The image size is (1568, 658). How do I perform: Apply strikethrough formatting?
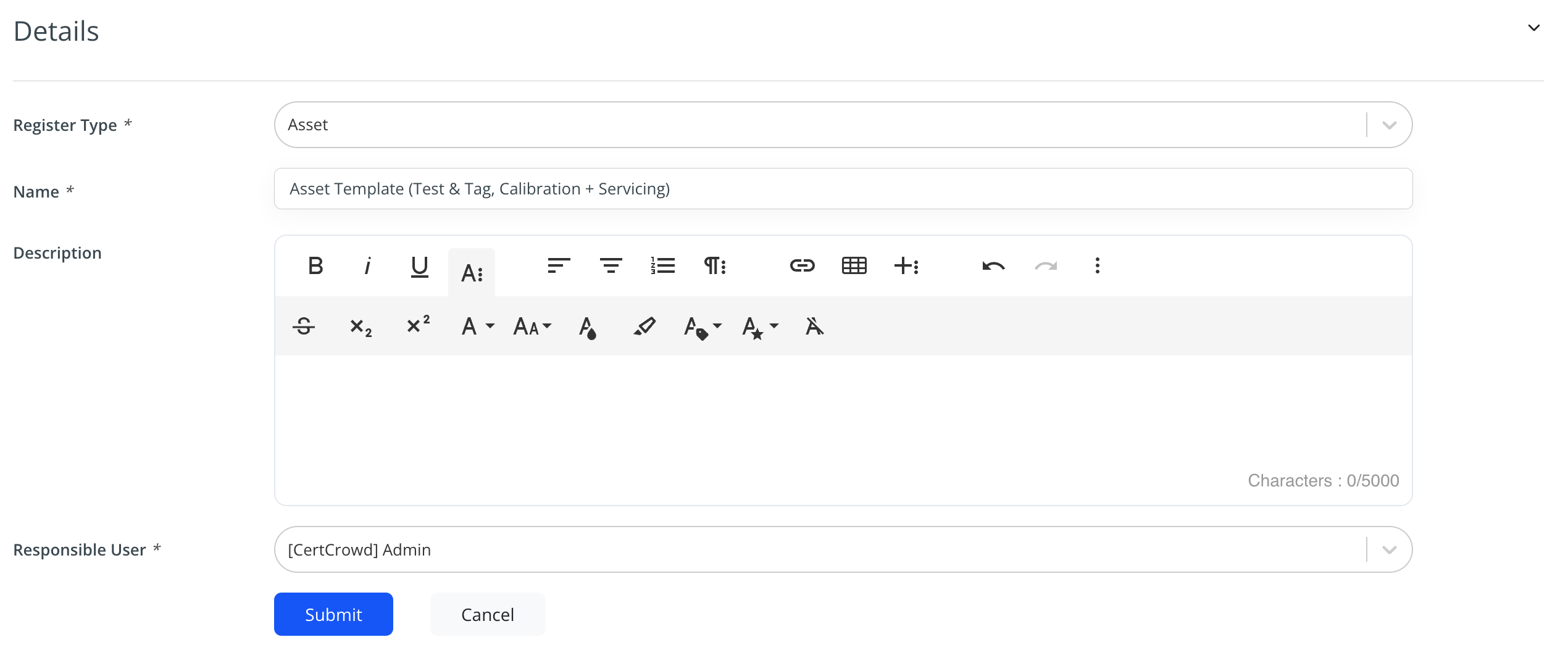(x=304, y=326)
